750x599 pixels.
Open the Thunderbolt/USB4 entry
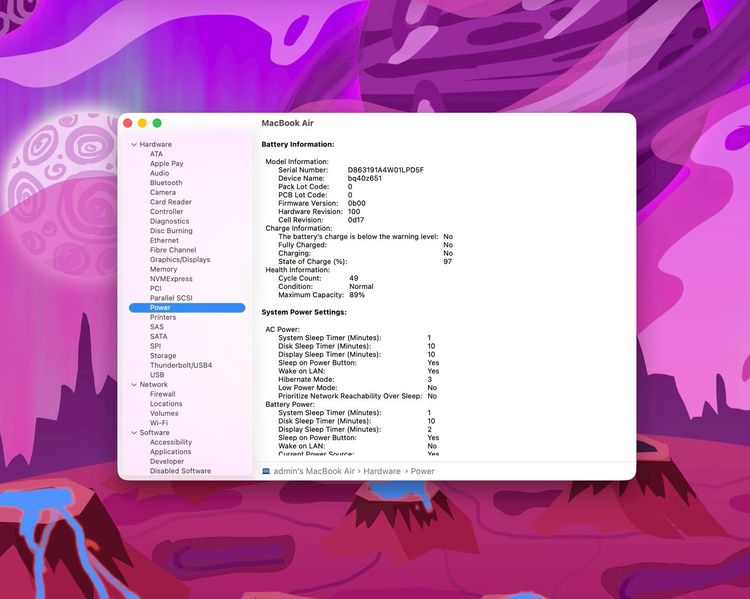point(181,366)
